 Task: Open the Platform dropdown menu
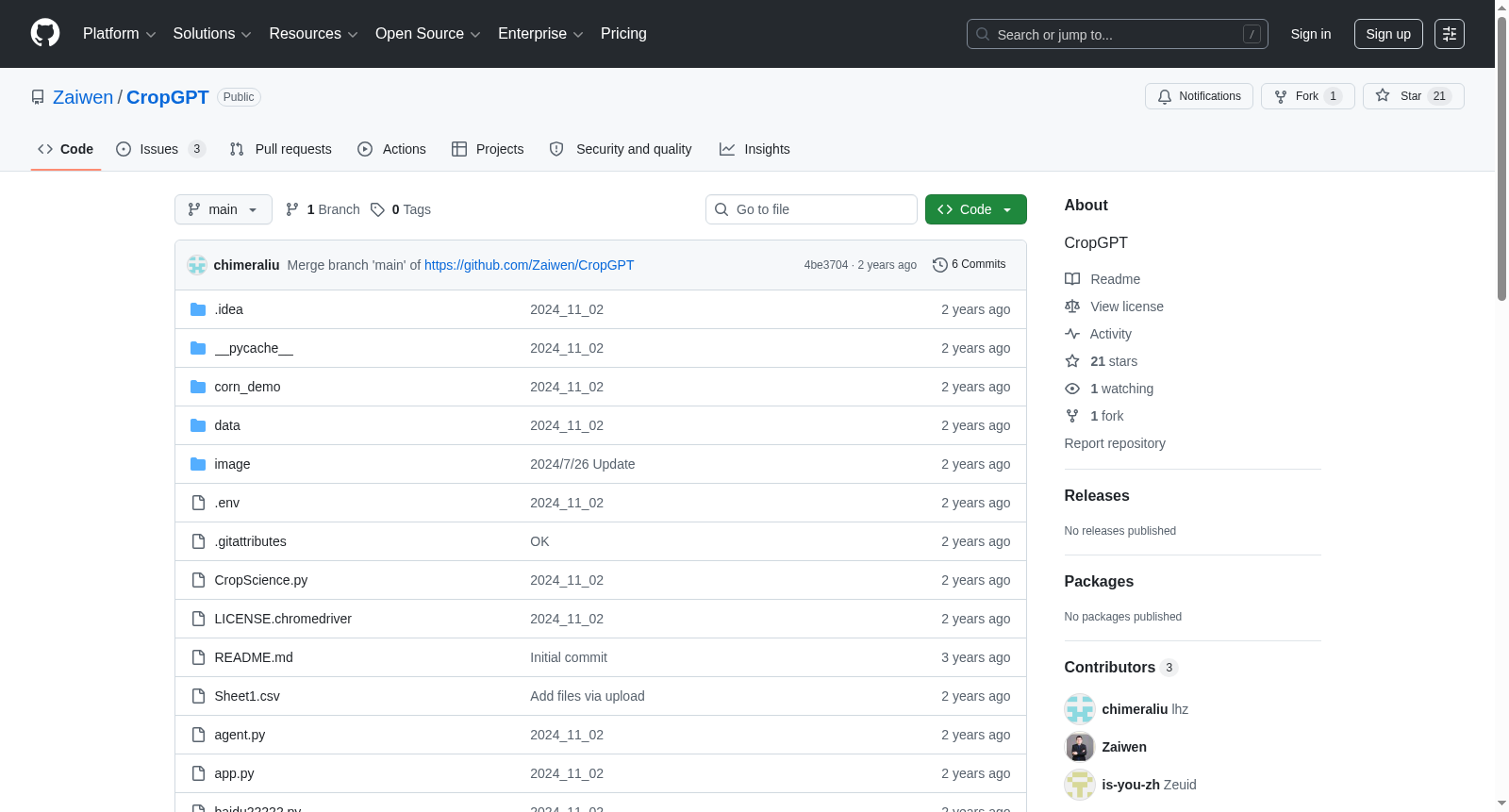(120, 34)
